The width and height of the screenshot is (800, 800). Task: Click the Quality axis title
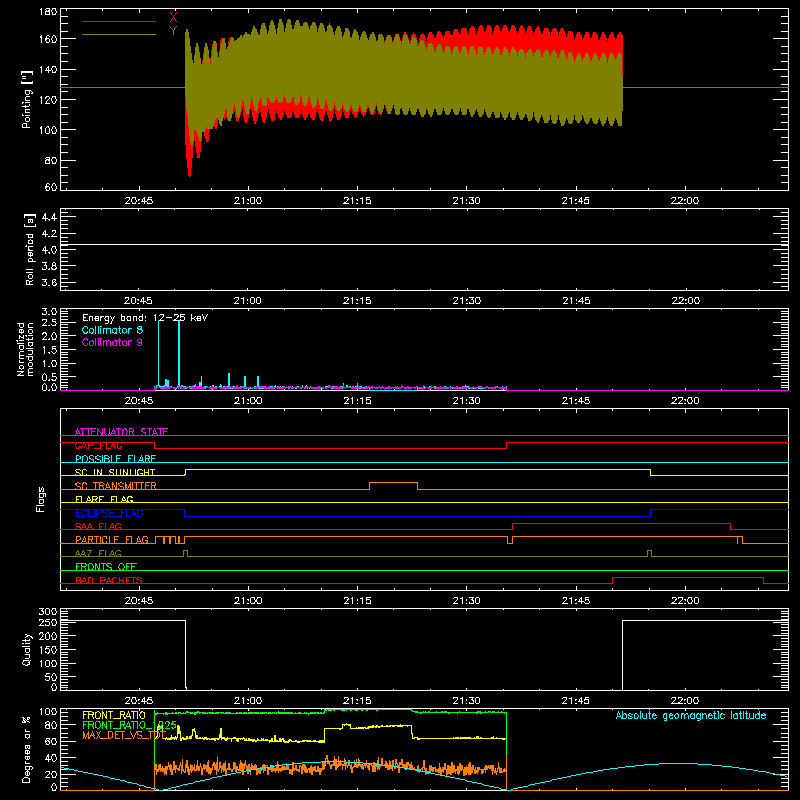[27, 649]
